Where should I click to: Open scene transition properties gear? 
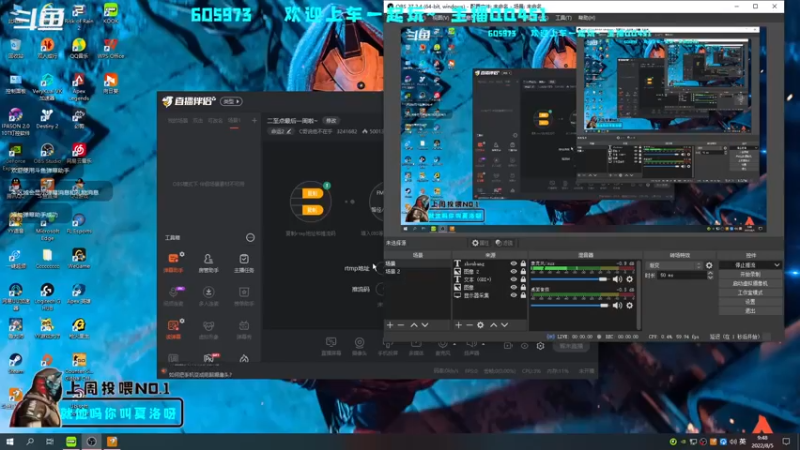[709, 265]
